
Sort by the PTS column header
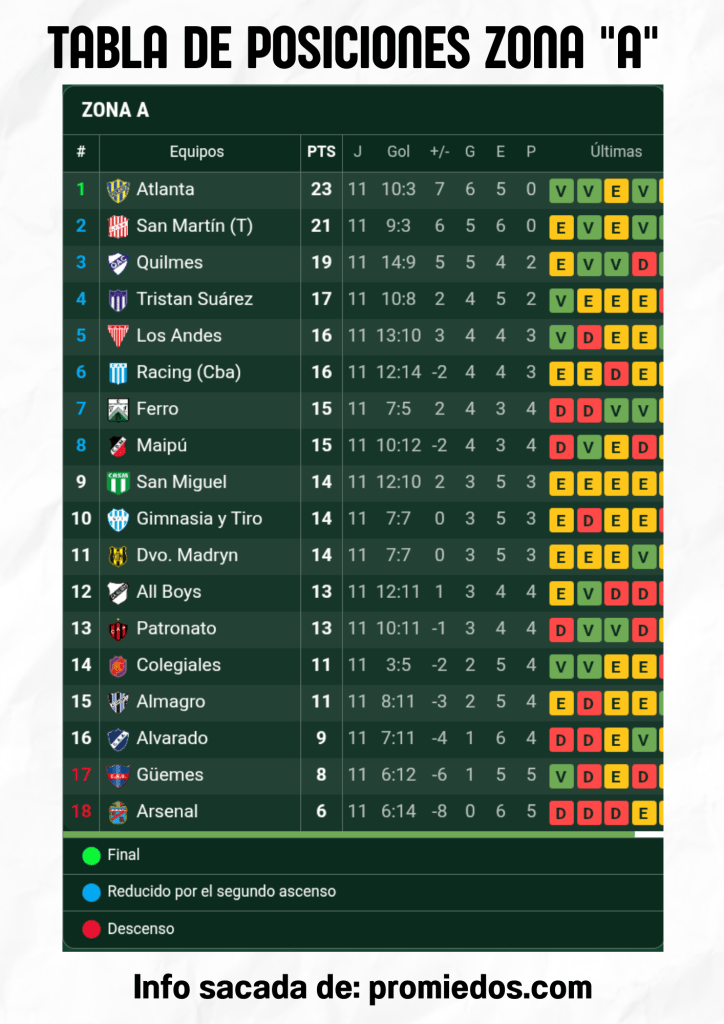pos(321,152)
